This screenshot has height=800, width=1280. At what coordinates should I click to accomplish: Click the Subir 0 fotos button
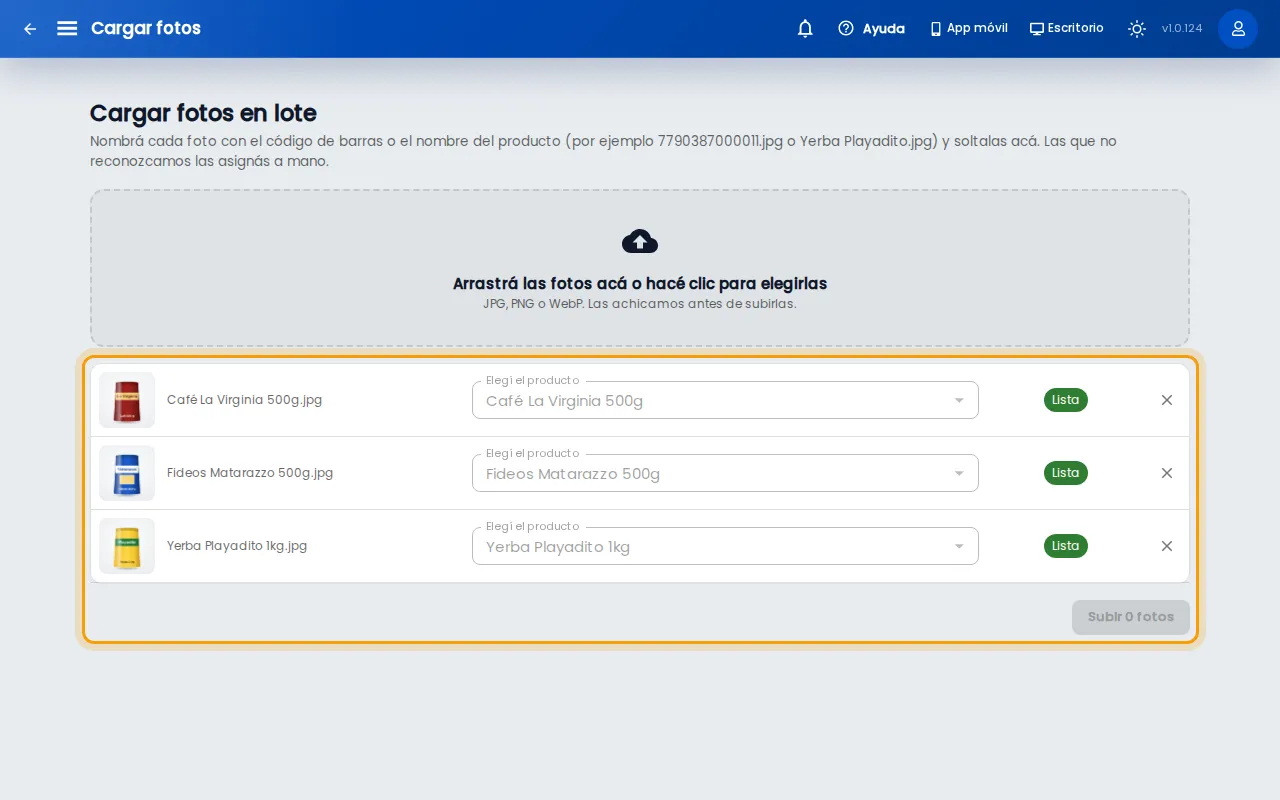[x=1131, y=617]
